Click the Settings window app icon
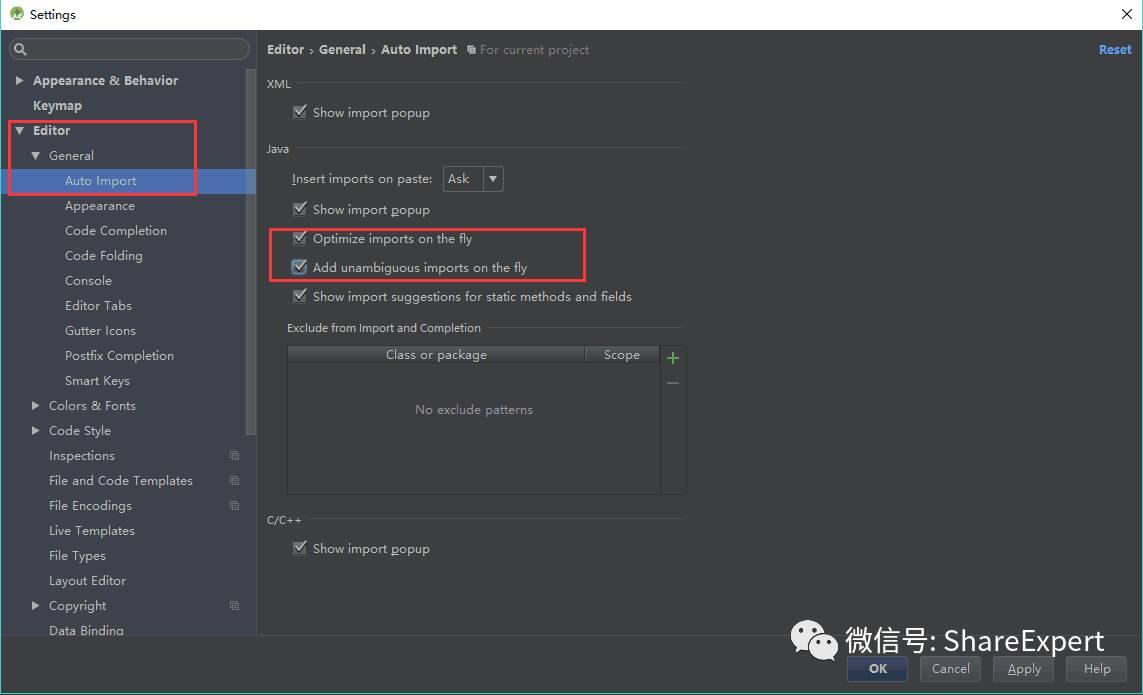1143x695 pixels. (x=17, y=14)
